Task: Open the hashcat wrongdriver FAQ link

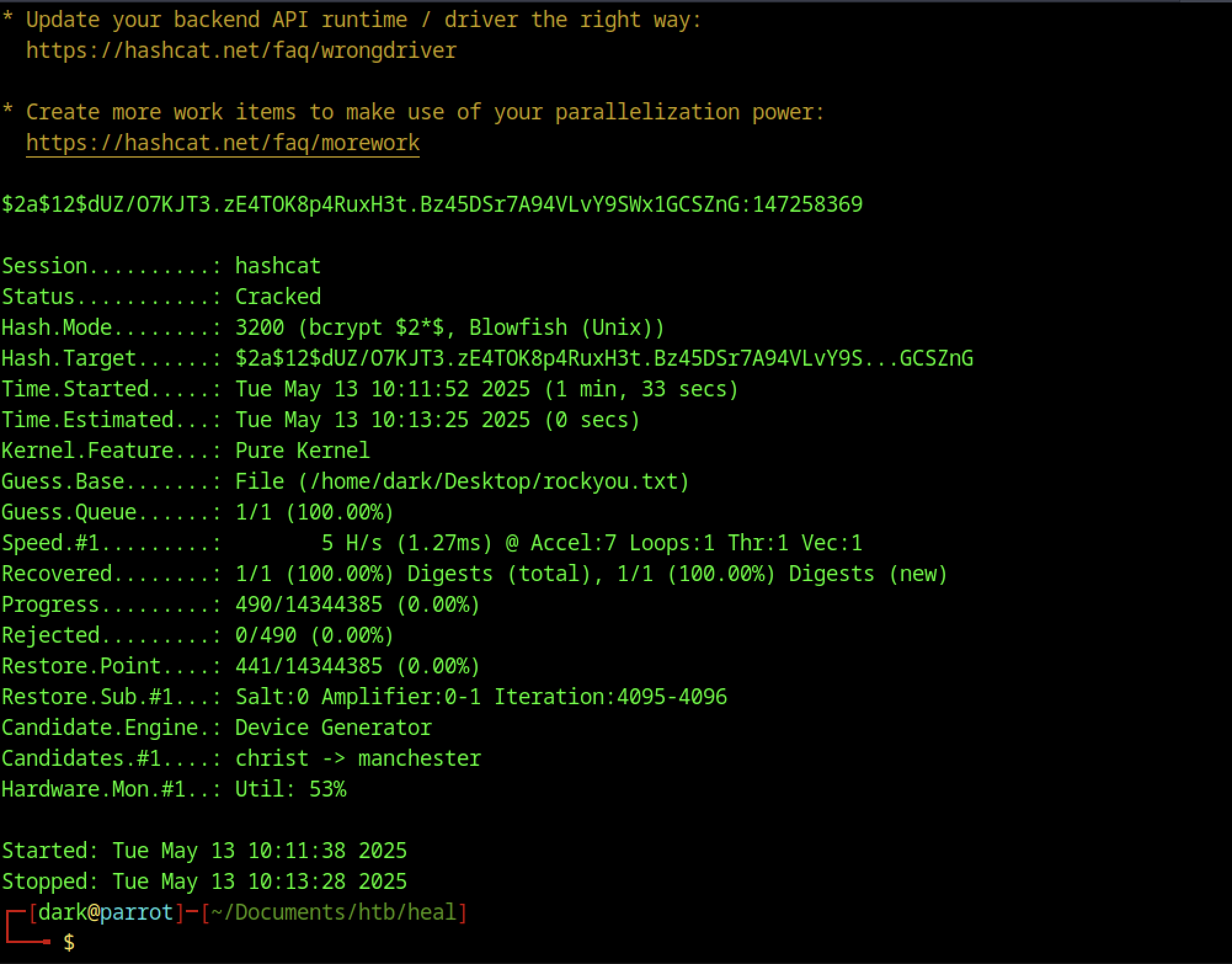Action: tap(241, 50)
